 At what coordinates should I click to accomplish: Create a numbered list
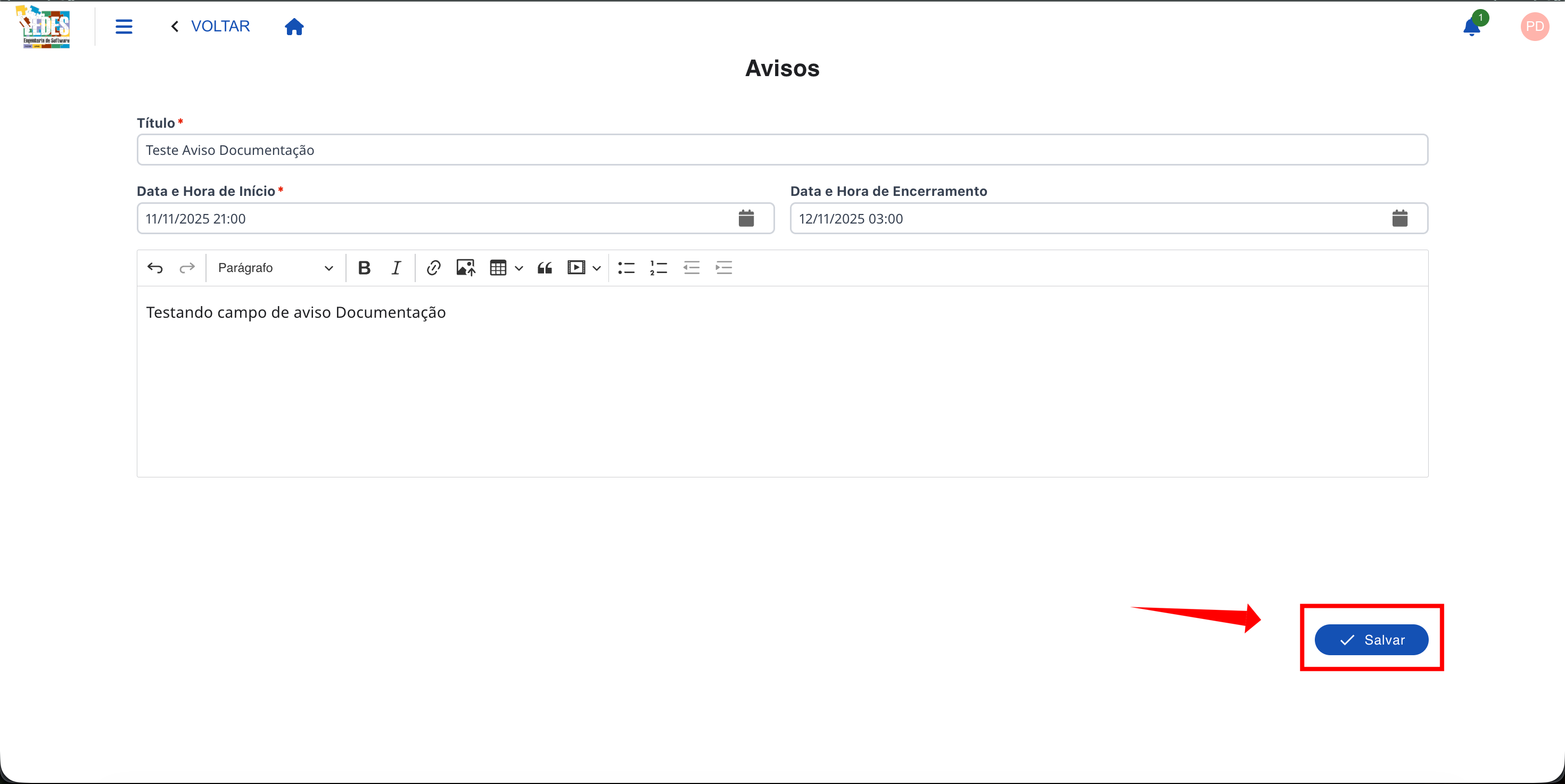(658, 268)
